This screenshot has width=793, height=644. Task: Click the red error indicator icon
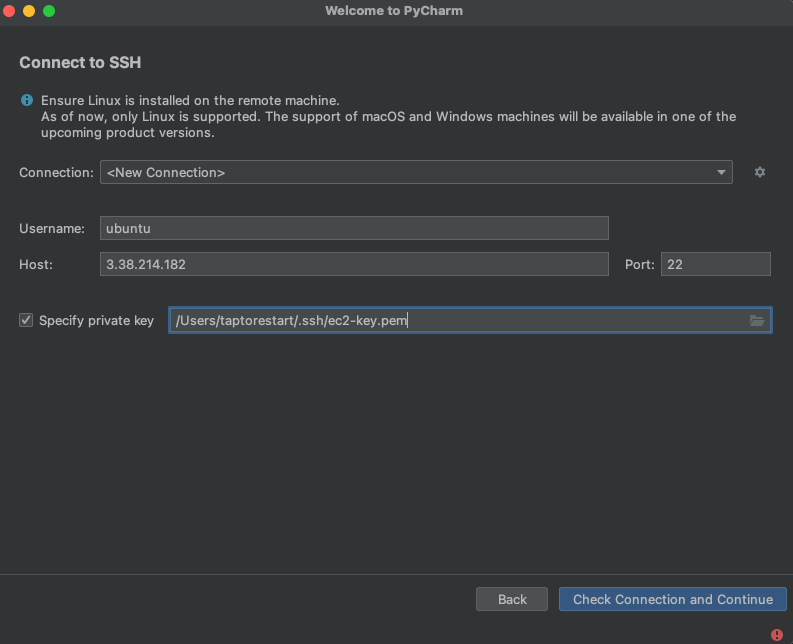777,634
